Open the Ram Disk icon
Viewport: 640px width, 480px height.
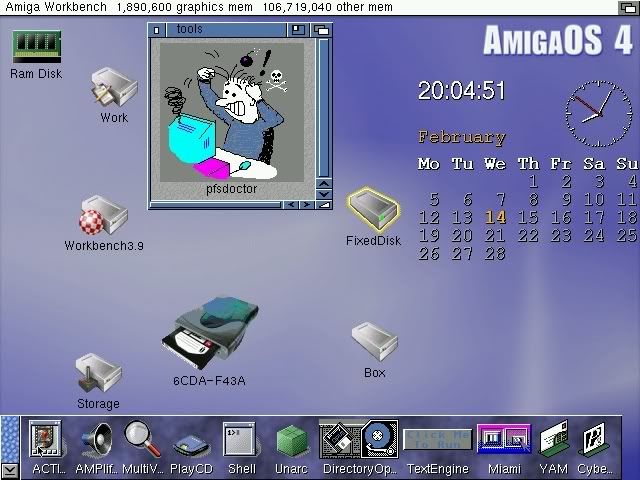click(x=36, y=47)
